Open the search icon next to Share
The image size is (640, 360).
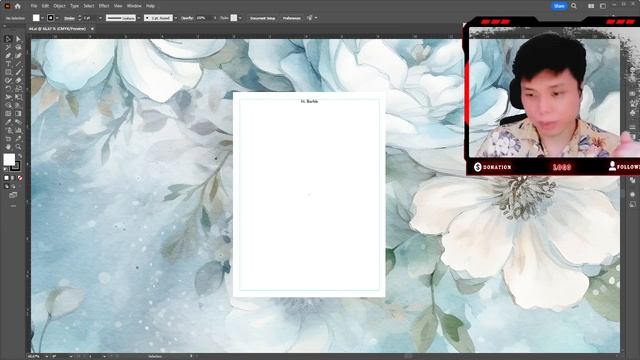click(574, 6)
